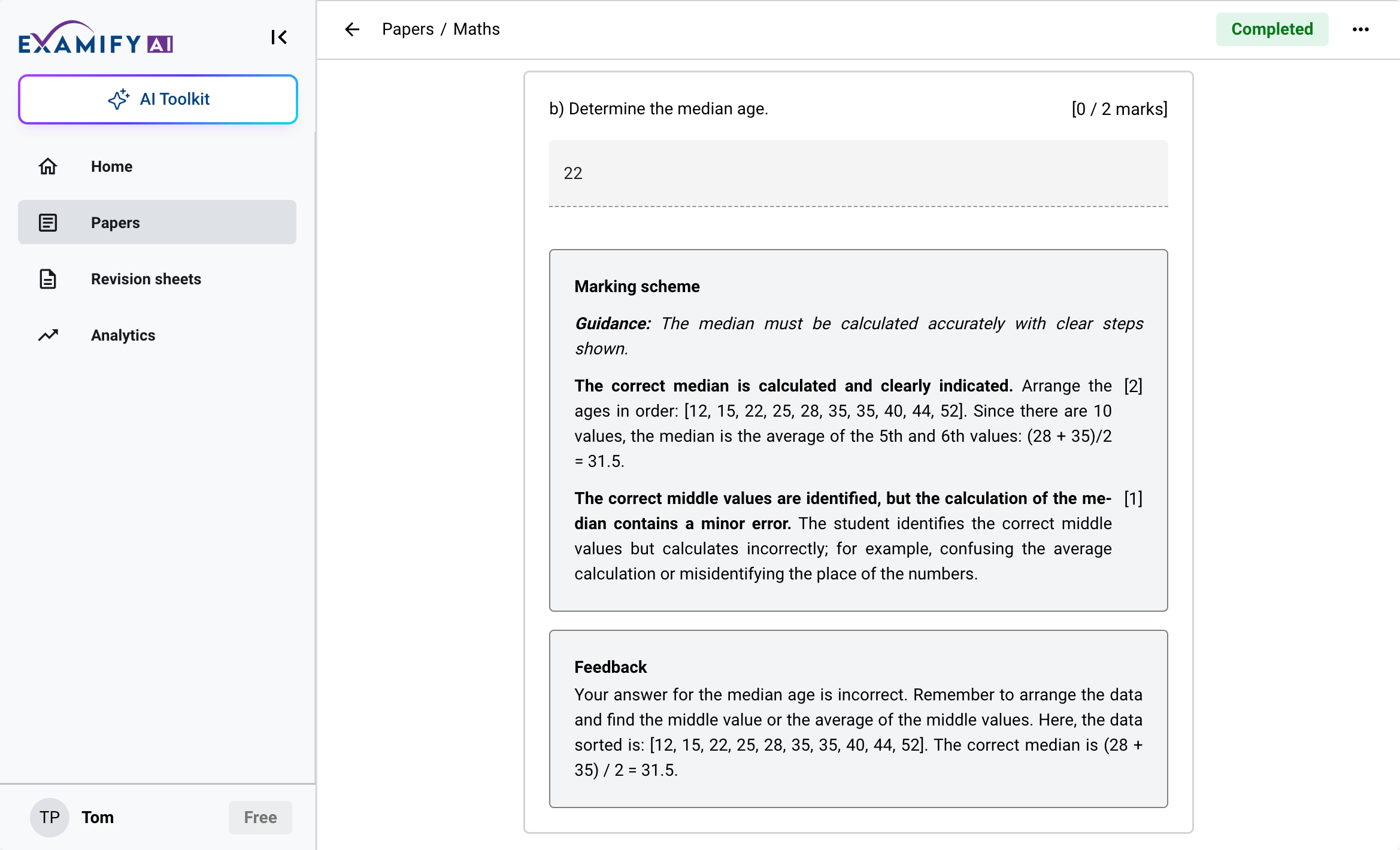Open the AI Toolkit button
The width and height of the screenshot is (1400, 850).
click(x=158, y=99)
